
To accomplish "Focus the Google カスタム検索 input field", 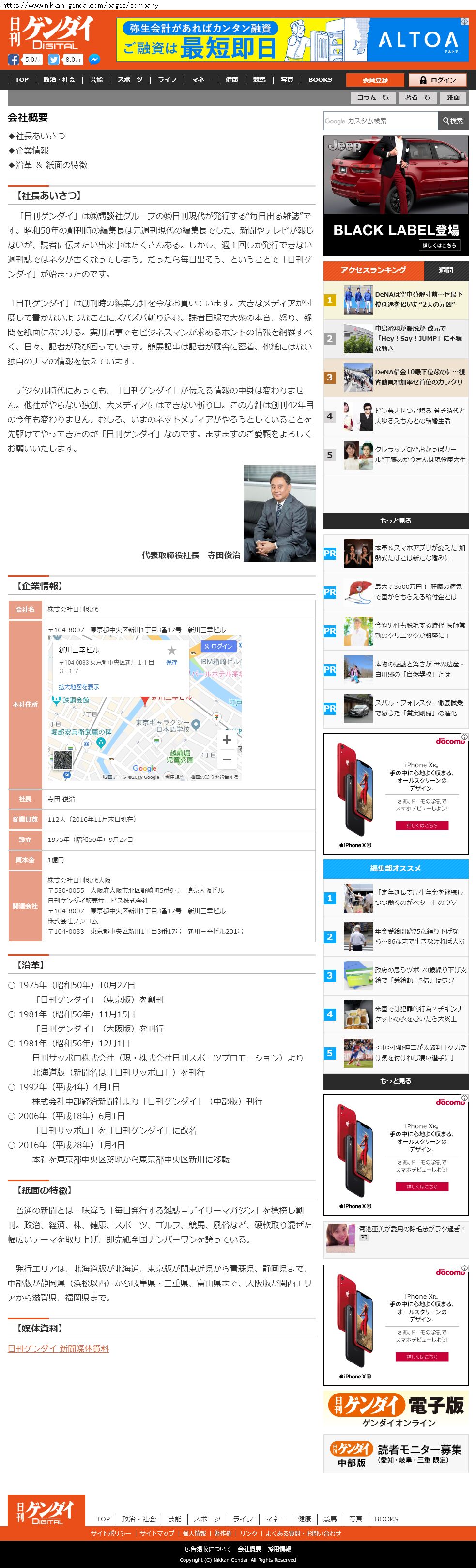I will point(381,121).
